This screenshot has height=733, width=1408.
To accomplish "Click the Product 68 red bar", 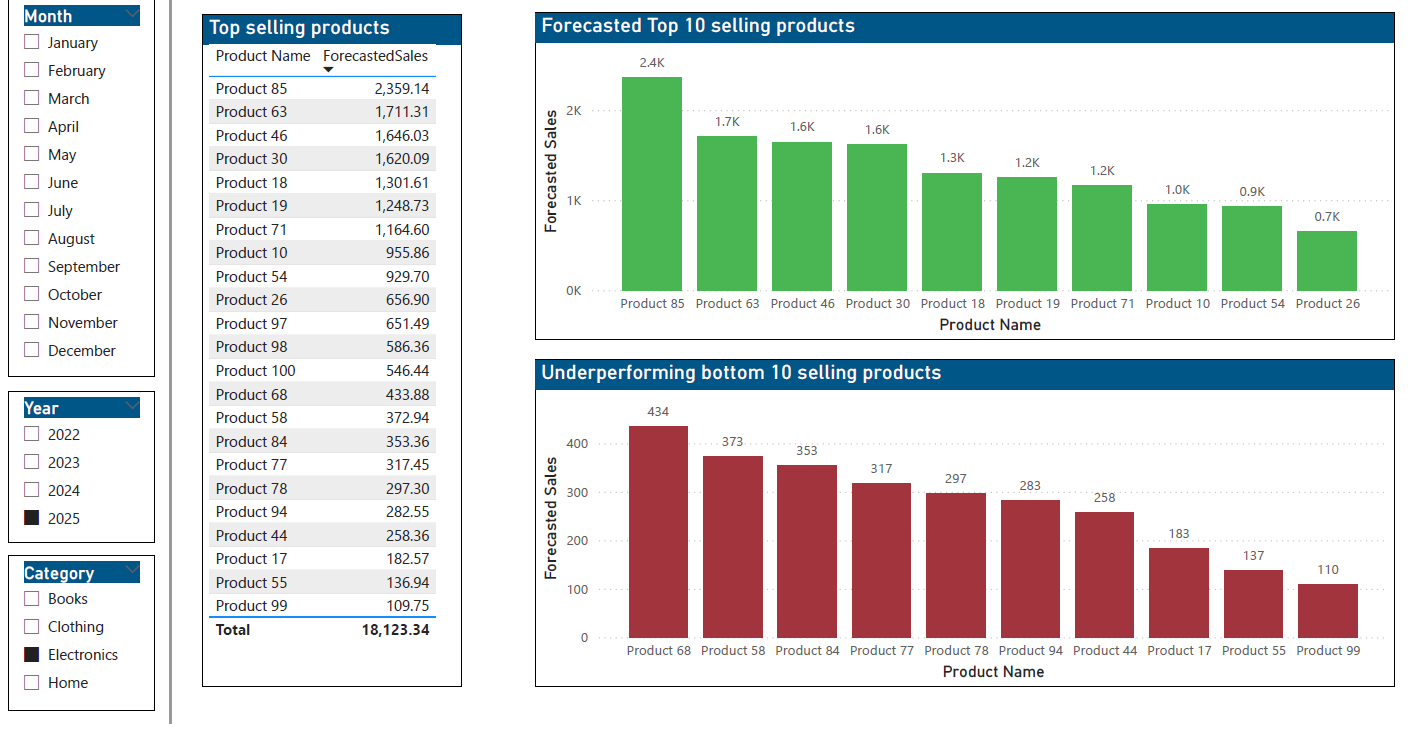I will (x=658, y=532).
